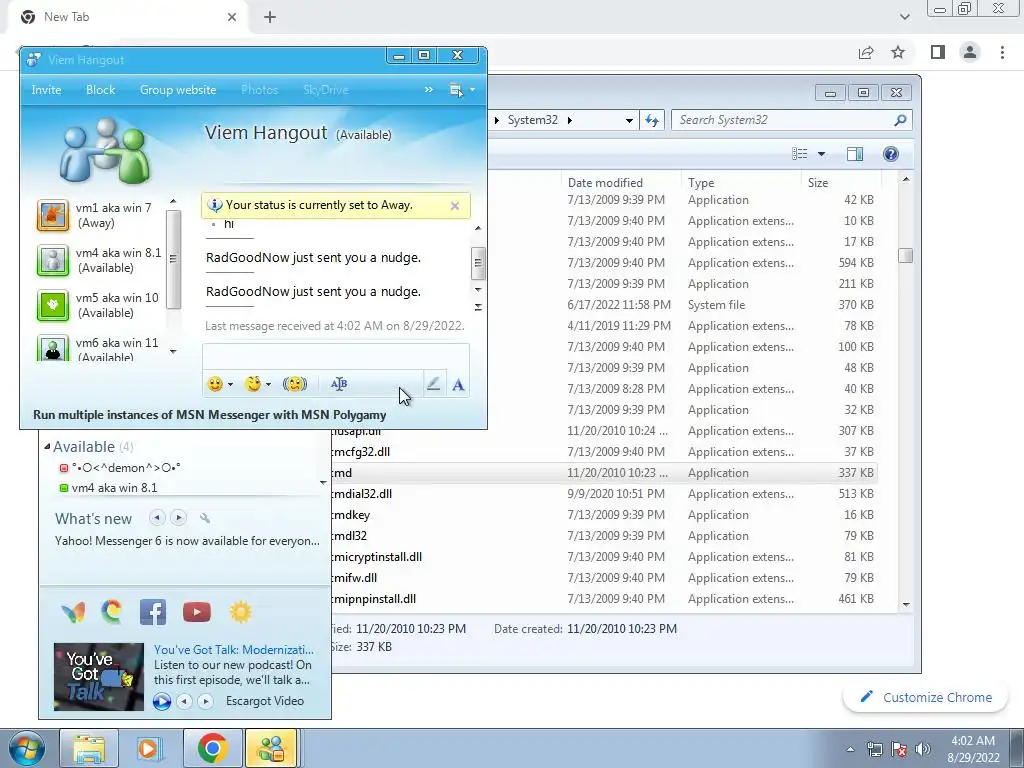Click the chat message input field
This screenshot has height=768, width=1024.
pos(336,357)
